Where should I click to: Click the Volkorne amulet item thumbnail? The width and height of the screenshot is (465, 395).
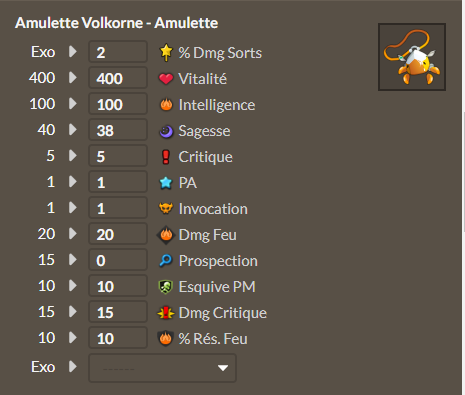(x=412, y=57)
